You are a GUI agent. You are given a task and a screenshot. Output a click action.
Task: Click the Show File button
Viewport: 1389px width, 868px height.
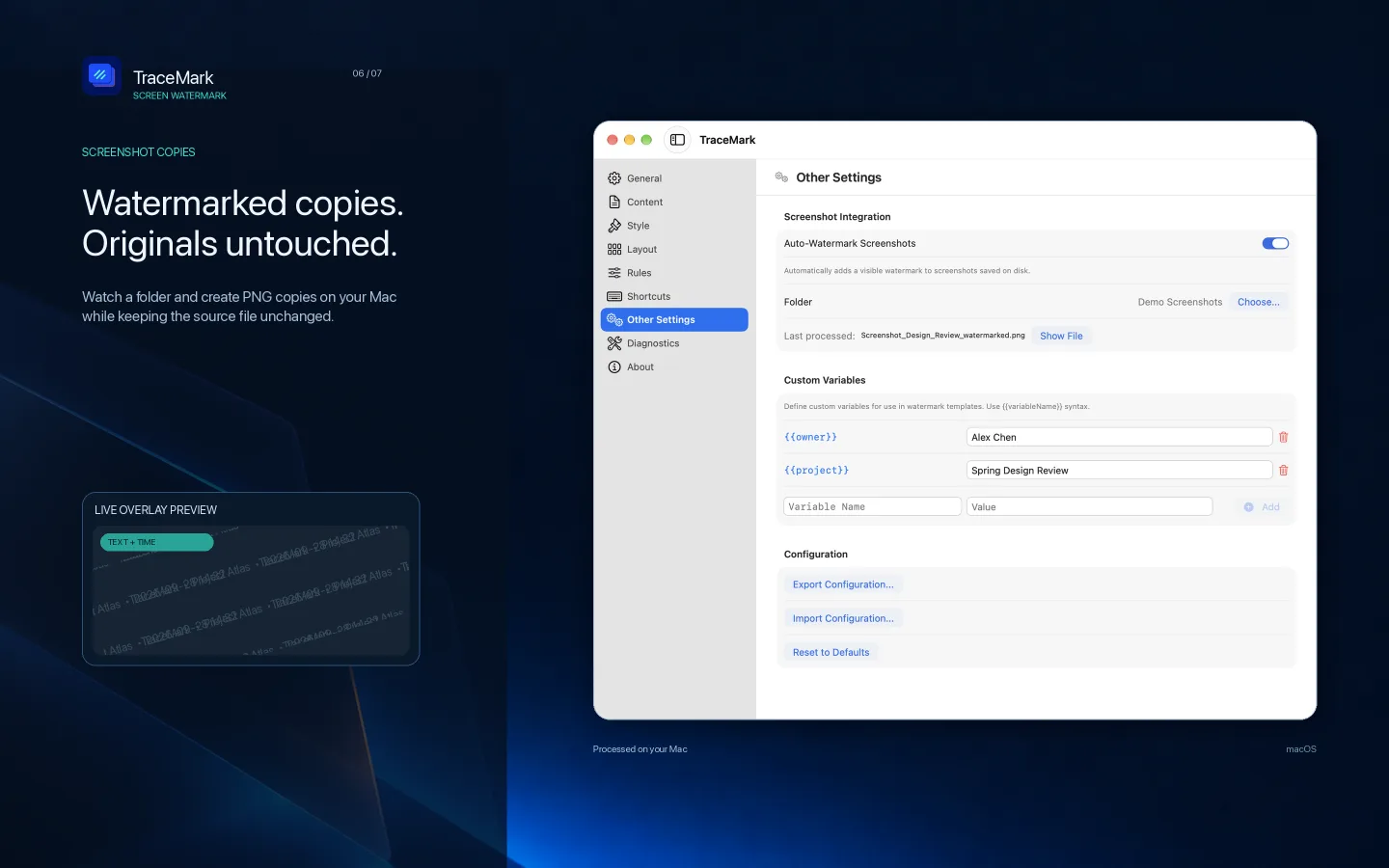pyautogui.click(x=1061, y=336)
